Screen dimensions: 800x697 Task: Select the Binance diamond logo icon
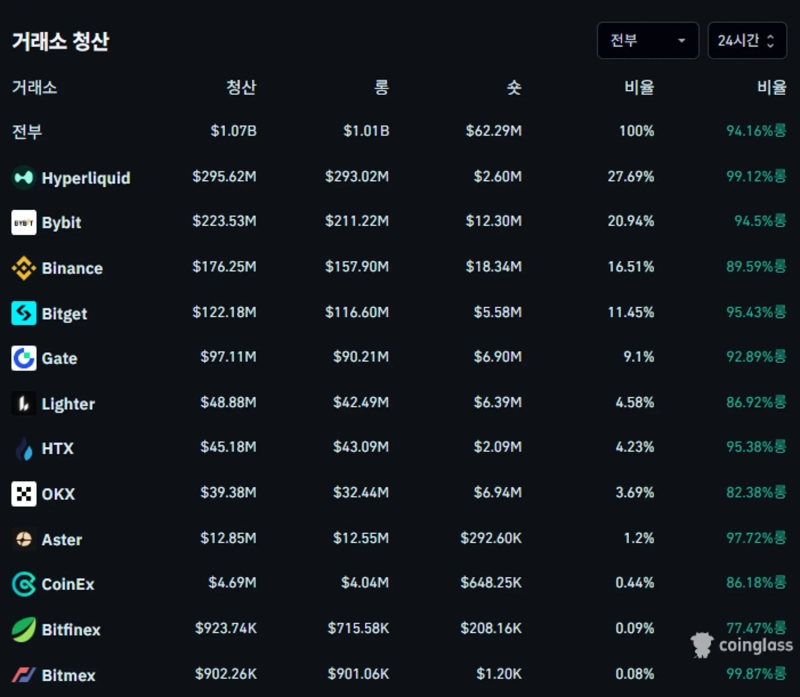[x=24, y=268]
